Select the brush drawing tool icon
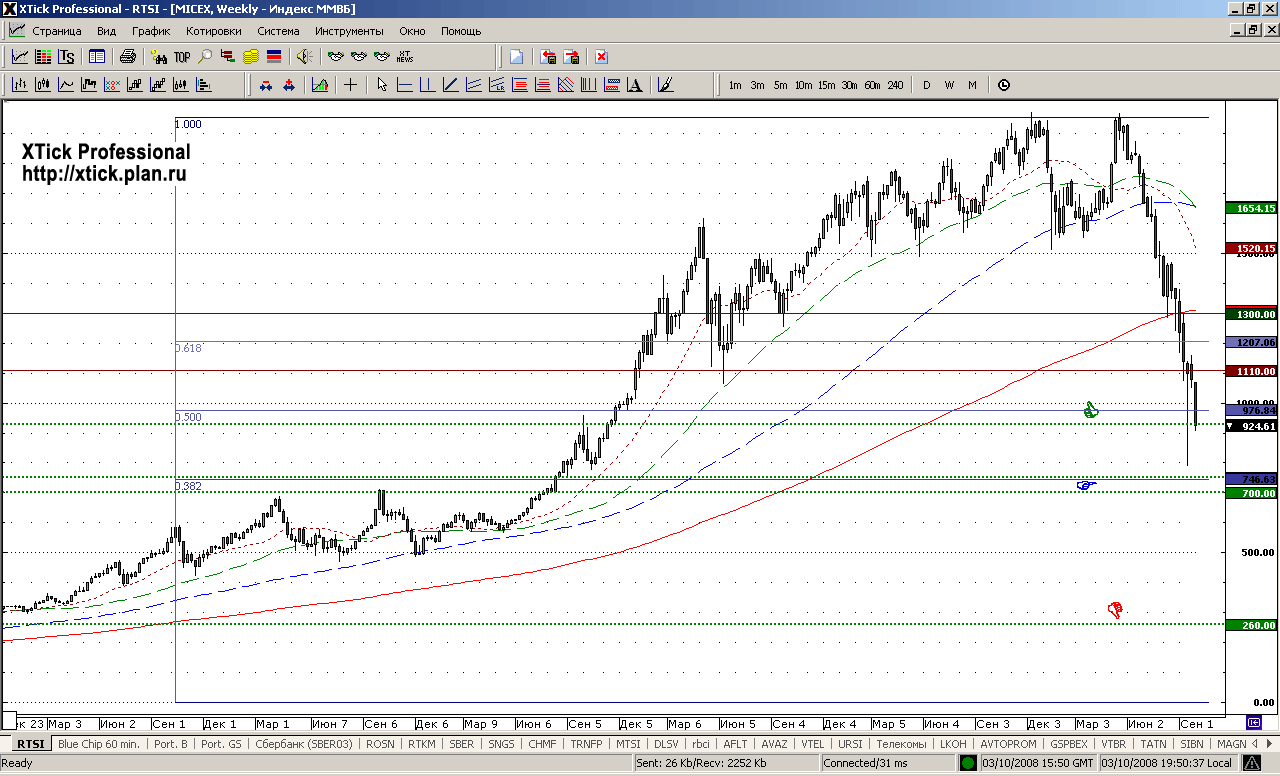Screen dimensions: 1280x776 [666, 85]
